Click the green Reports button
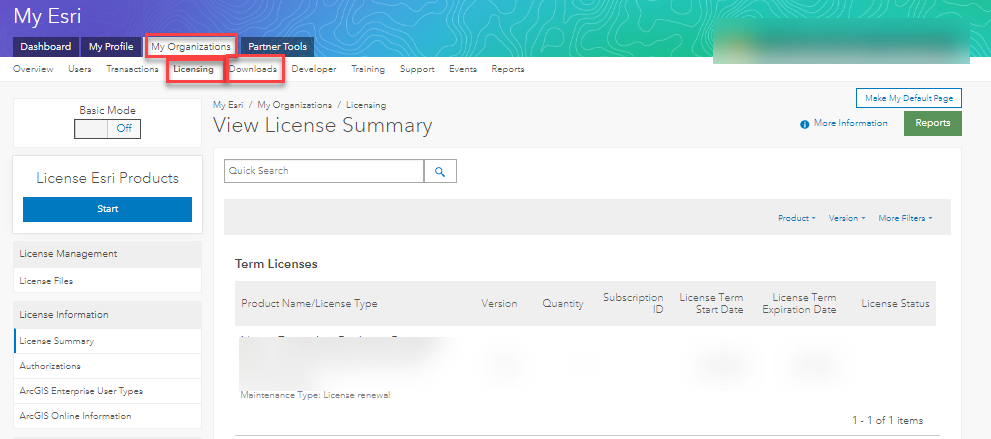The image size is (991, 439). tap(932, 123)
